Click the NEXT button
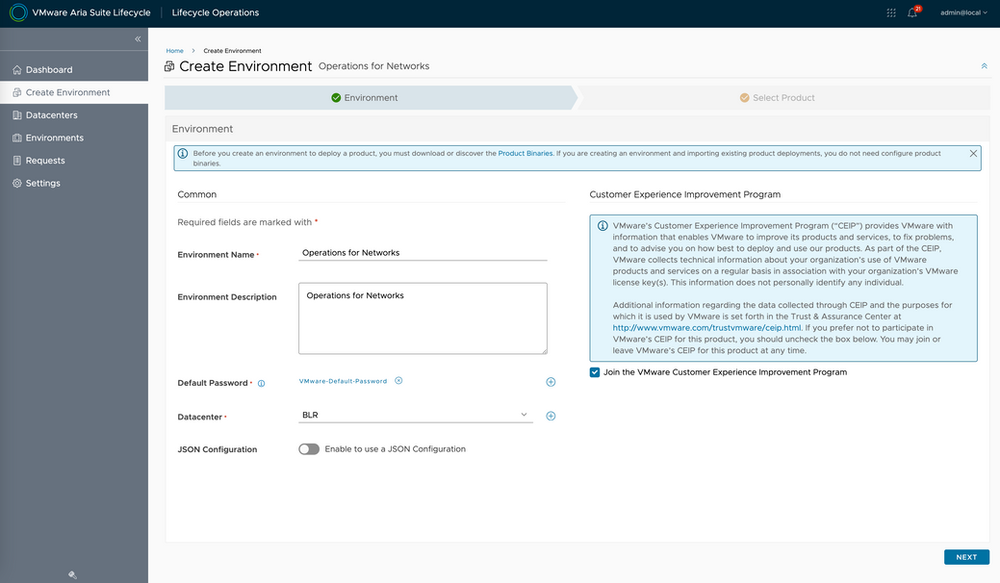 tap(965, 557)
